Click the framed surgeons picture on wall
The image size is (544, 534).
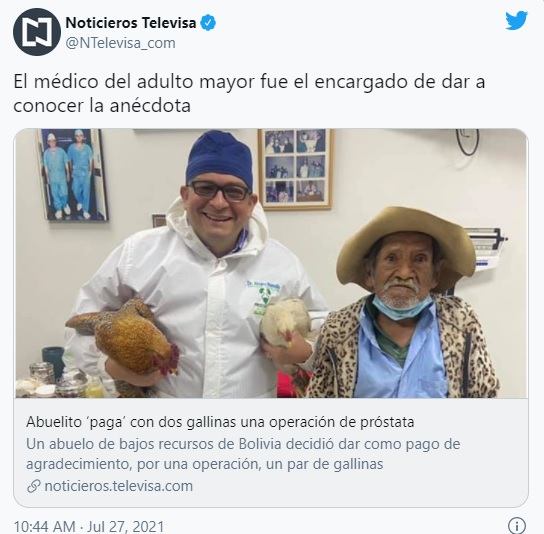click(71, 175)
